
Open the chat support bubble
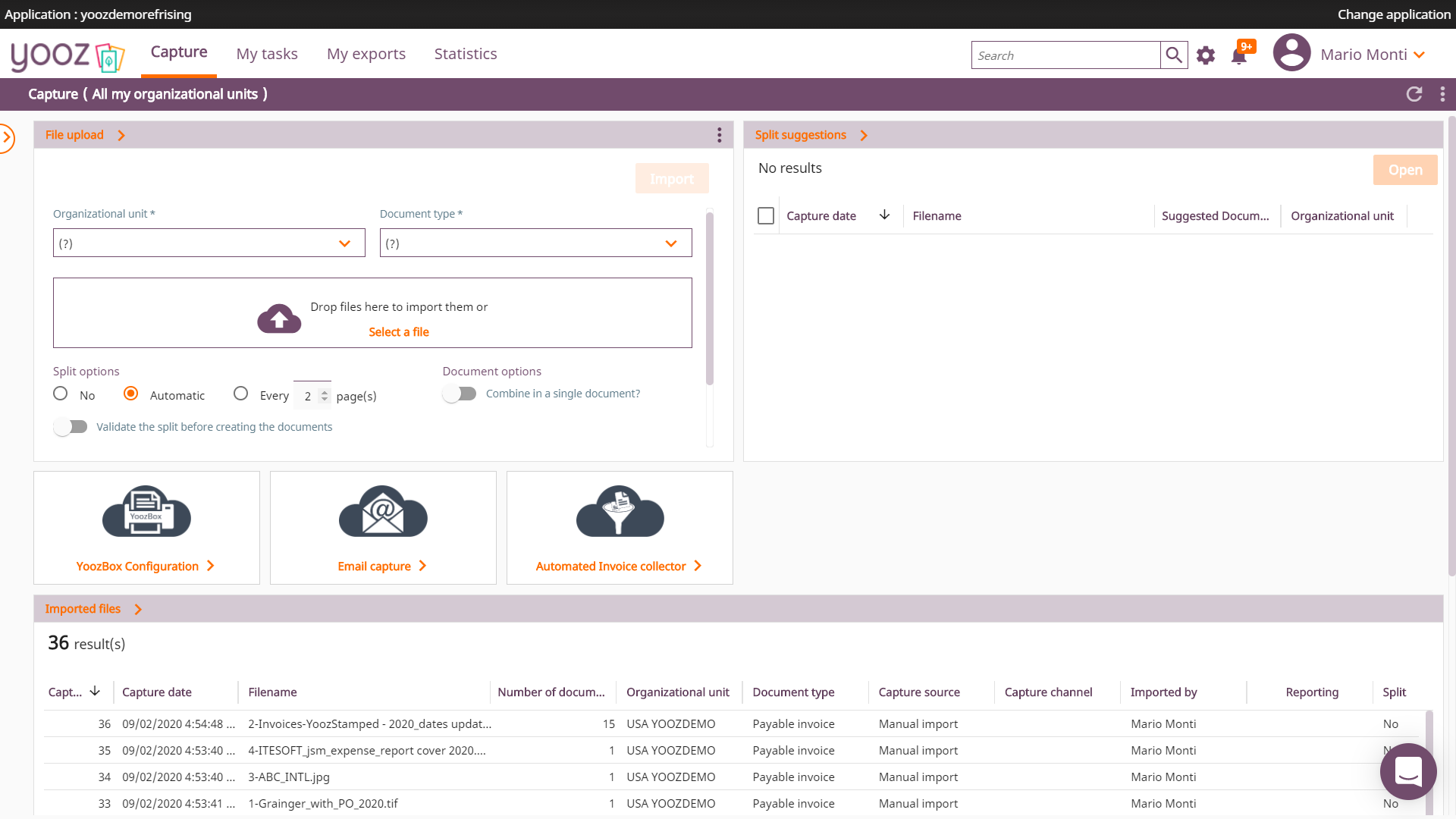pyautogui.click(x=1408, y=771)
